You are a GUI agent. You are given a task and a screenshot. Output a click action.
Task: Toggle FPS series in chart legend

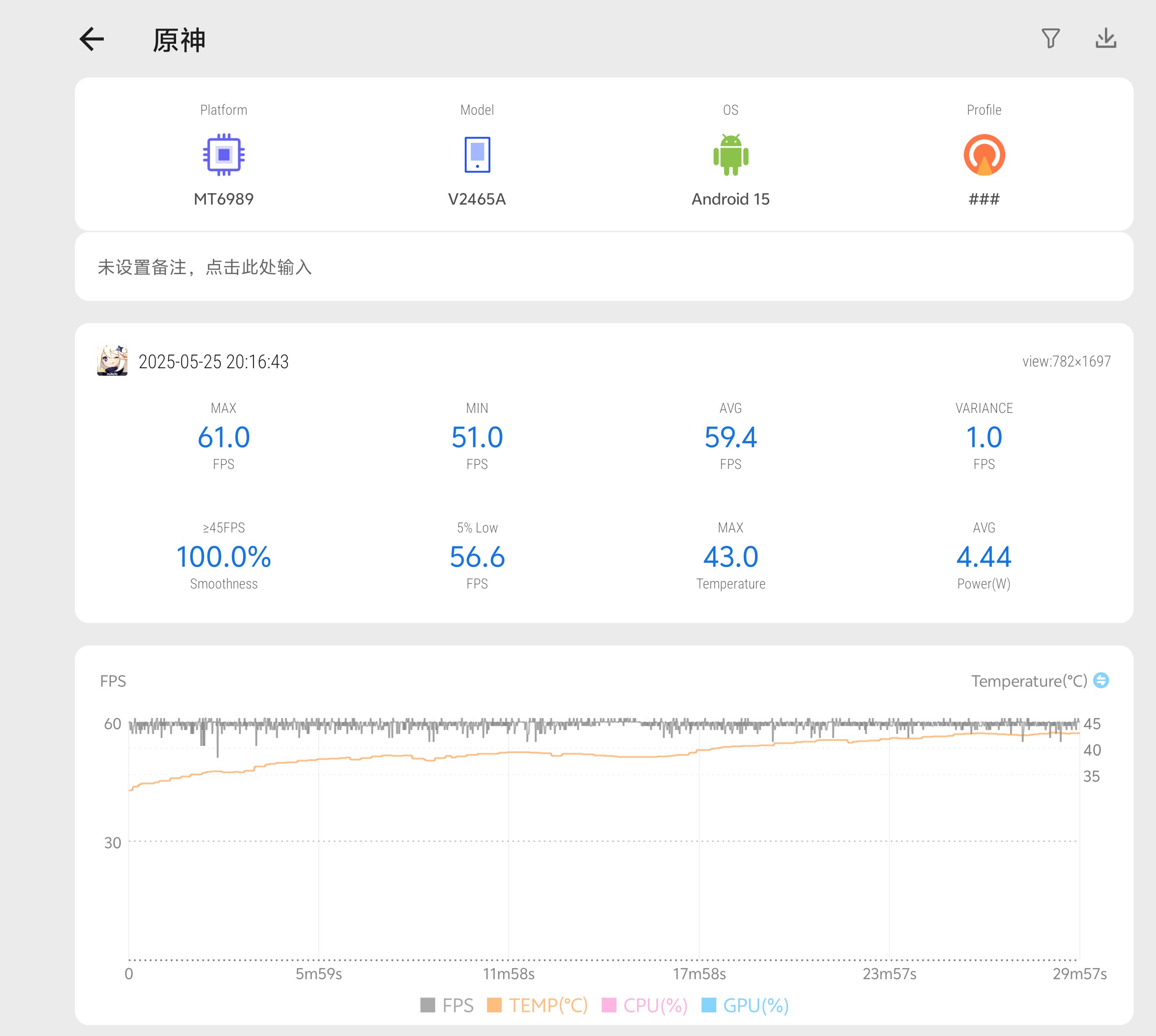pyautogui.click(x=447, y=1005)
